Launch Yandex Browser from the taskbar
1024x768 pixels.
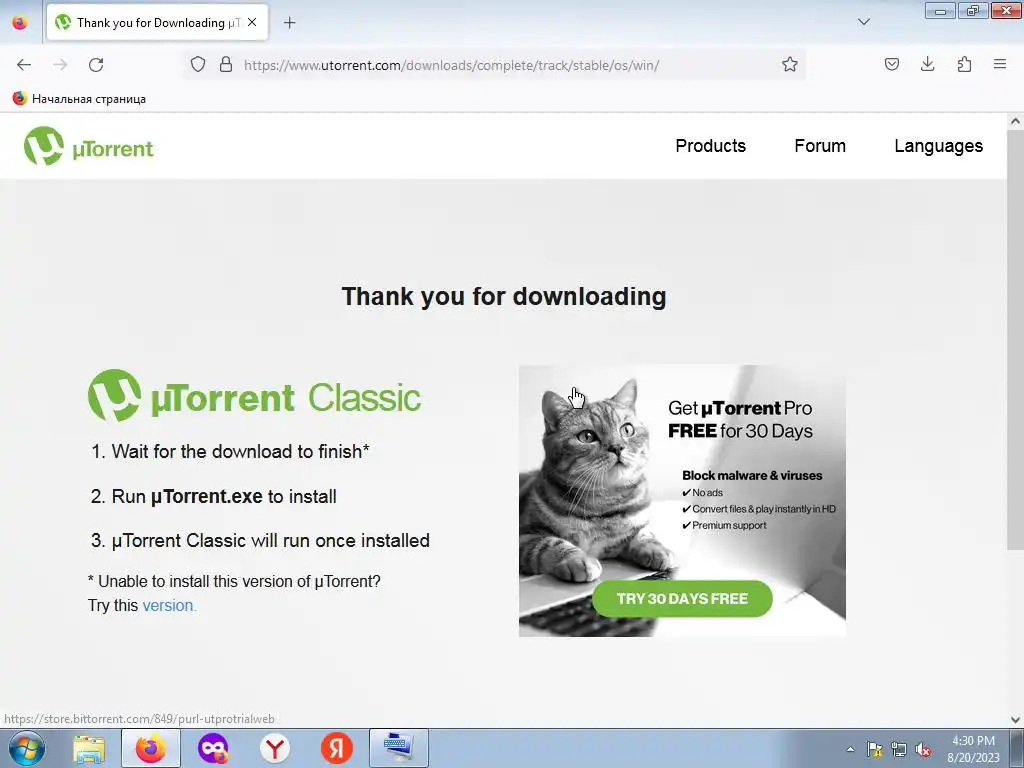pyautogui.click(x=274, y=748)
